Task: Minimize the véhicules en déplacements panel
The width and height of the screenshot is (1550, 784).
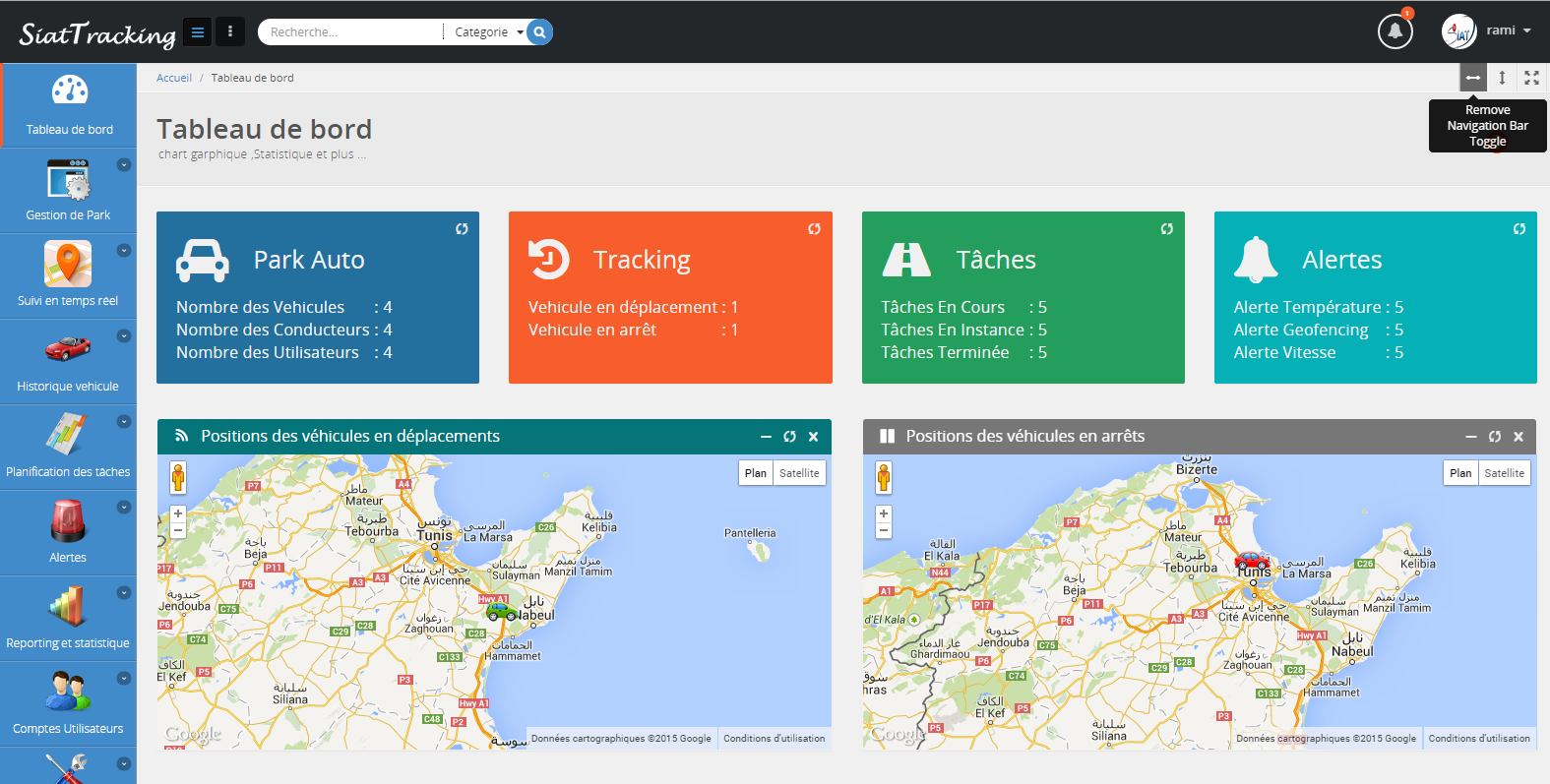Action: 766,437
